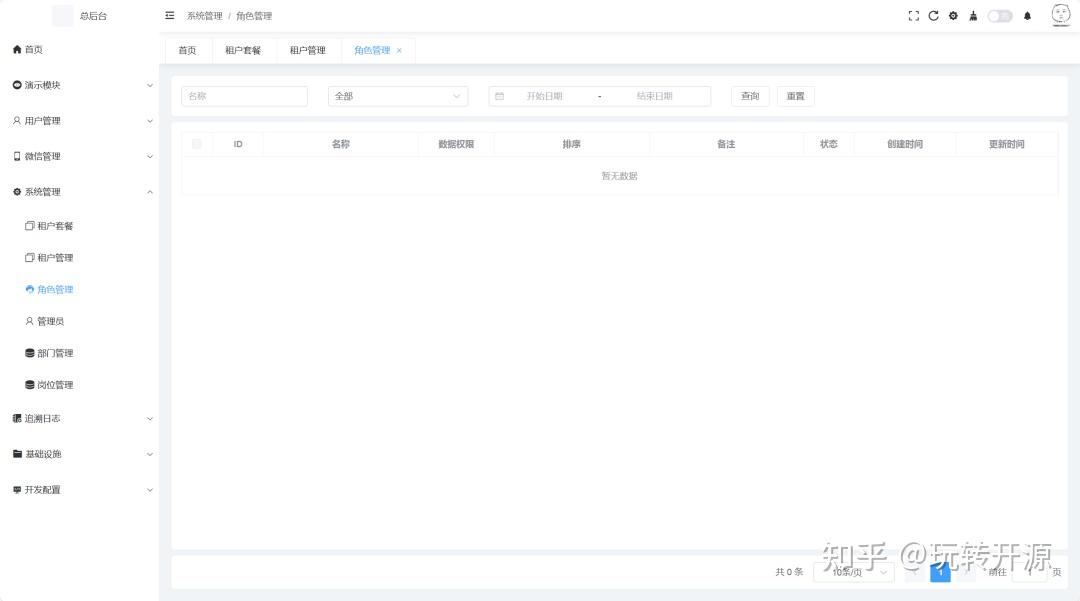
Task: Open notifications via the bell icon
Action: [1027, 15]
